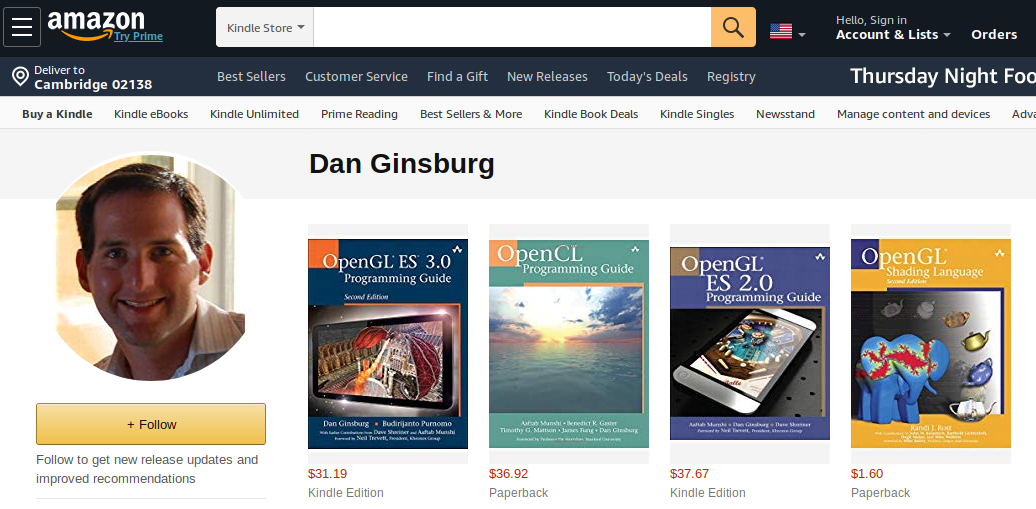1036x509 pixels.
Task: Select OpenGL ES 3.0 Programming Guide cover
Action: coord(388,344)
